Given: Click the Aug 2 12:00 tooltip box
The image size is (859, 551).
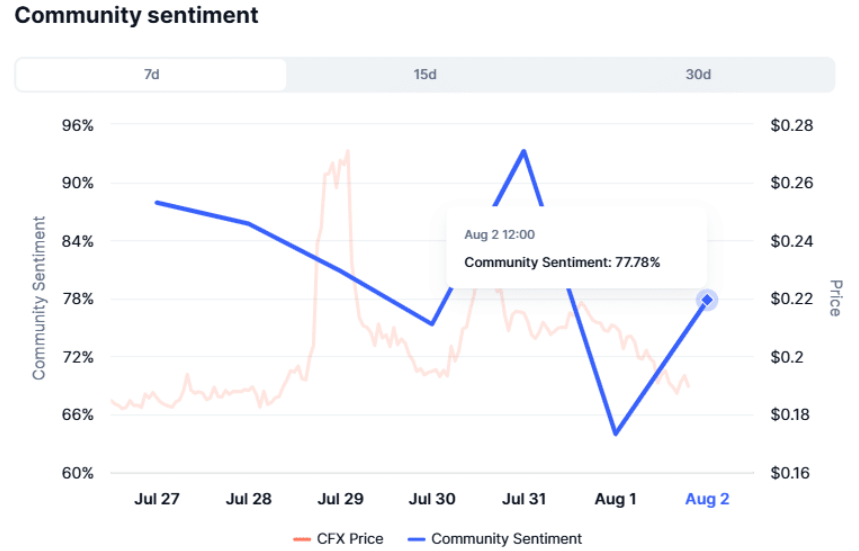Looking at the screenshot, I should (577, 248).
